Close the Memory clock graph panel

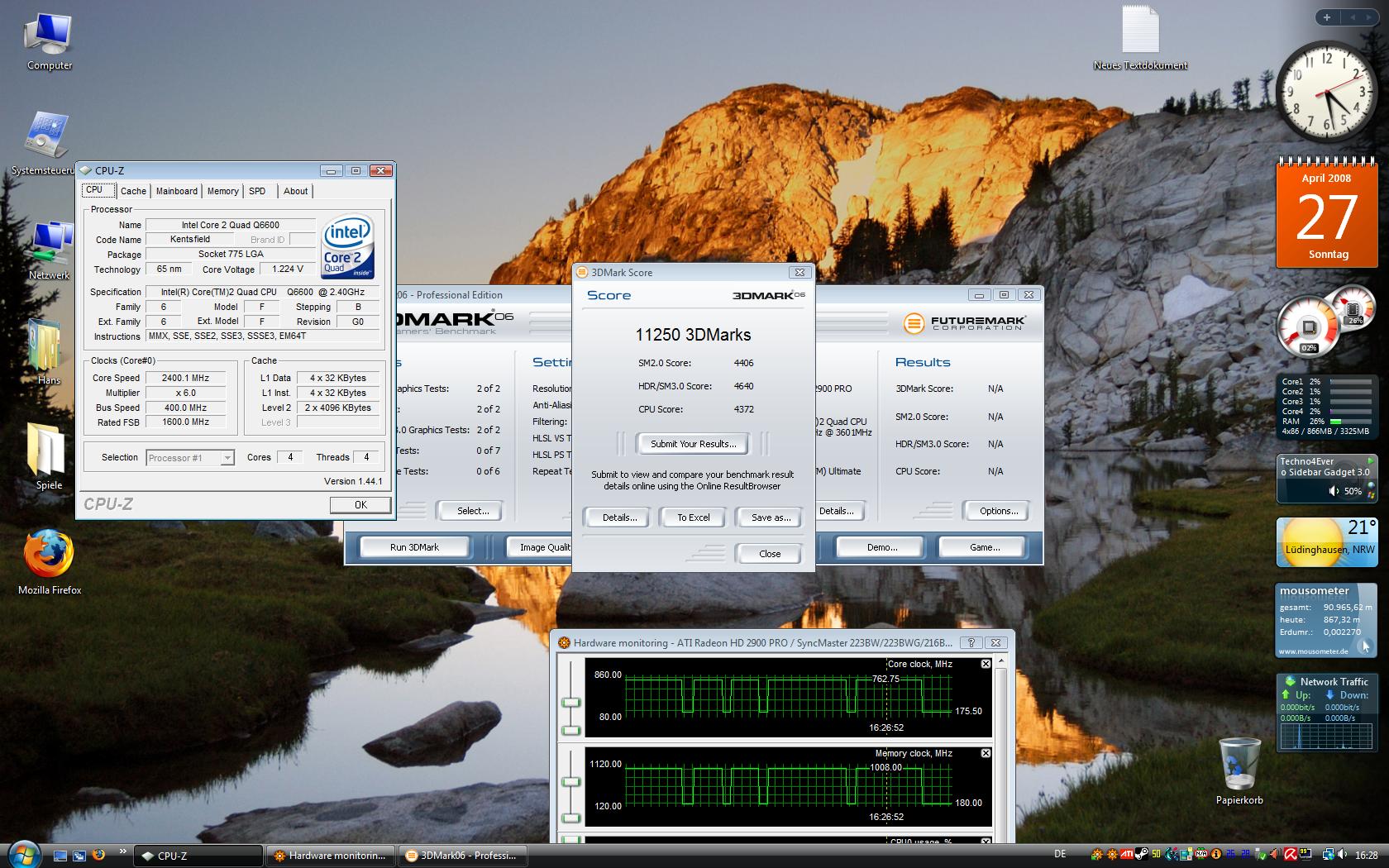click(986, 753)
